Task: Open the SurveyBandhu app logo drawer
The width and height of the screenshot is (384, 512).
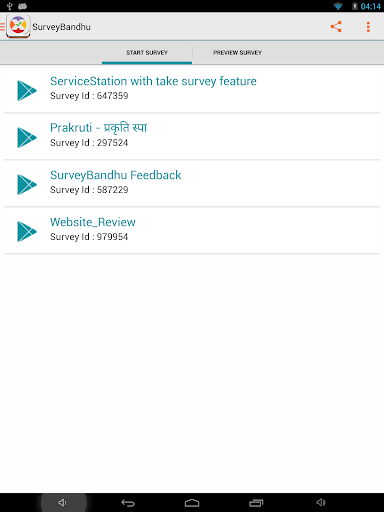Action: pyautogui.click(x=16, y=26)
